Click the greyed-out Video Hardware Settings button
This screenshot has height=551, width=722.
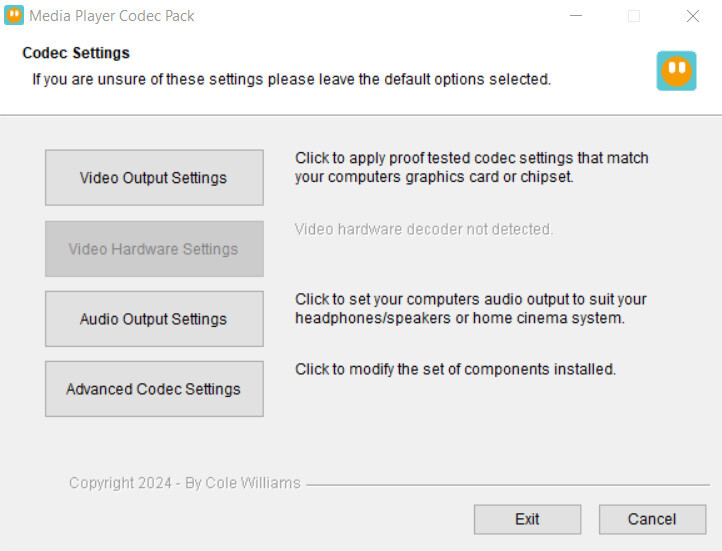coord(154,249)
